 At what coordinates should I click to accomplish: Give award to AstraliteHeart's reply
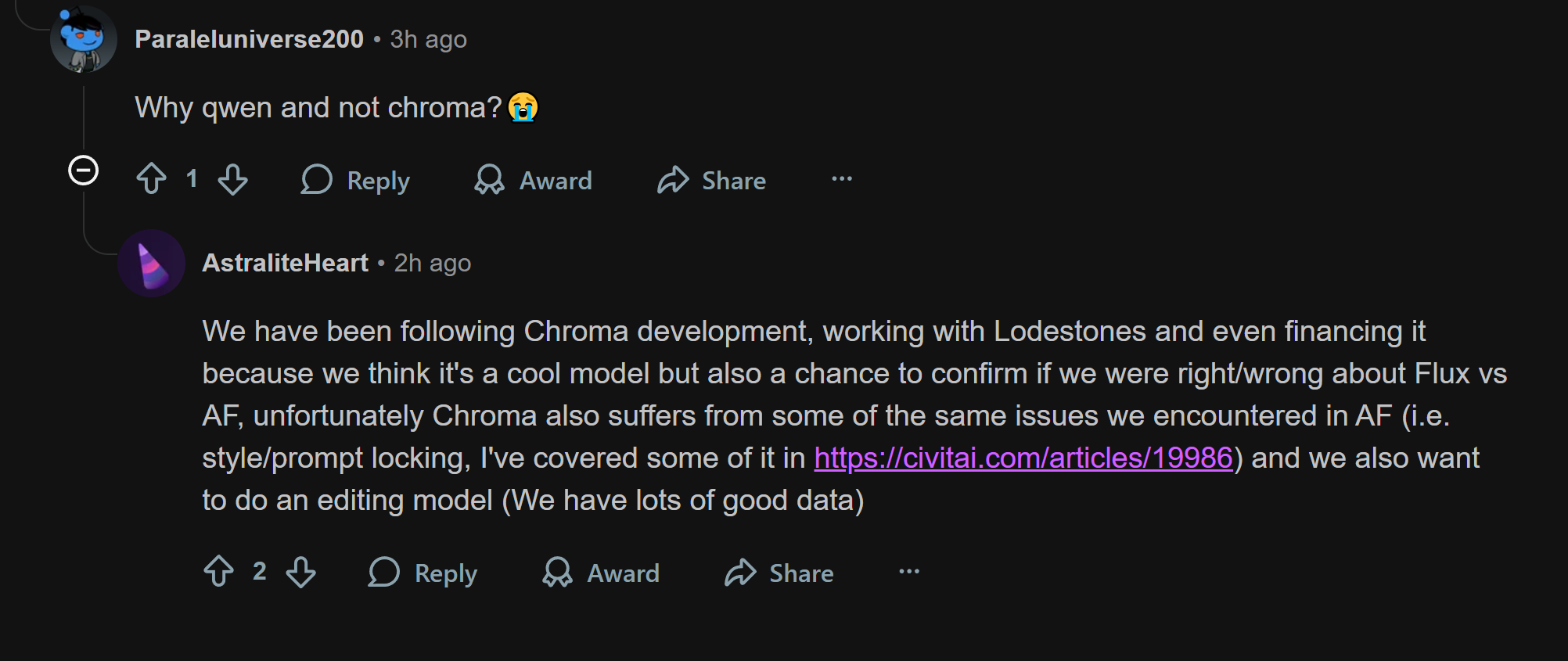pyautogui.click(x=602, y=573)
